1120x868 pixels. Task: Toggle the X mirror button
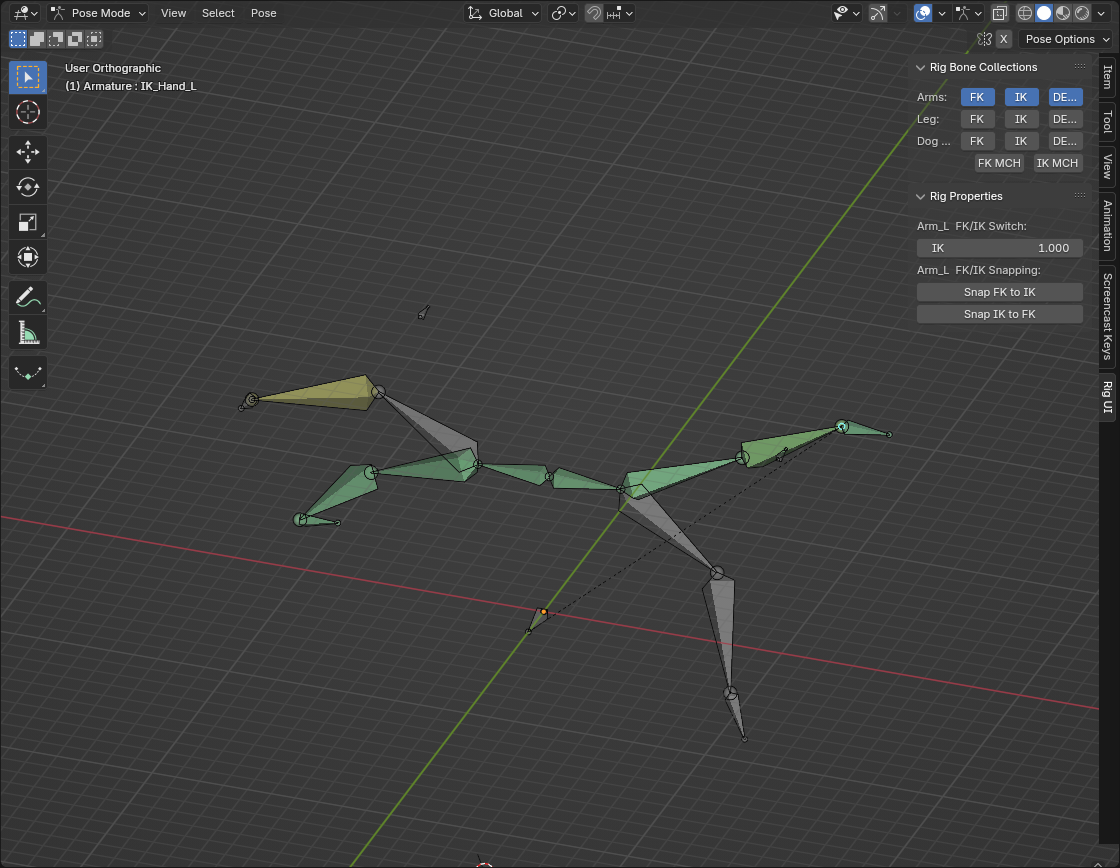click(1004, 39)
